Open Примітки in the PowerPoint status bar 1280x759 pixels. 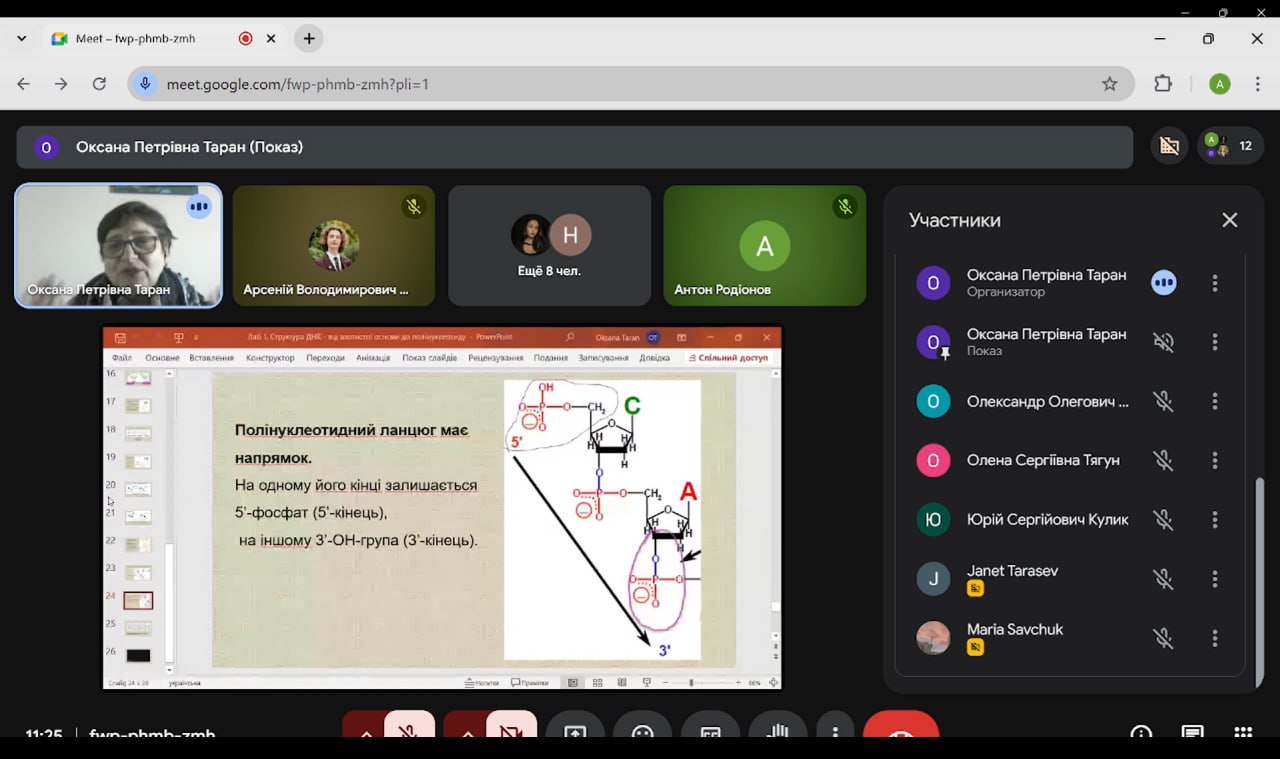(530, 683)
